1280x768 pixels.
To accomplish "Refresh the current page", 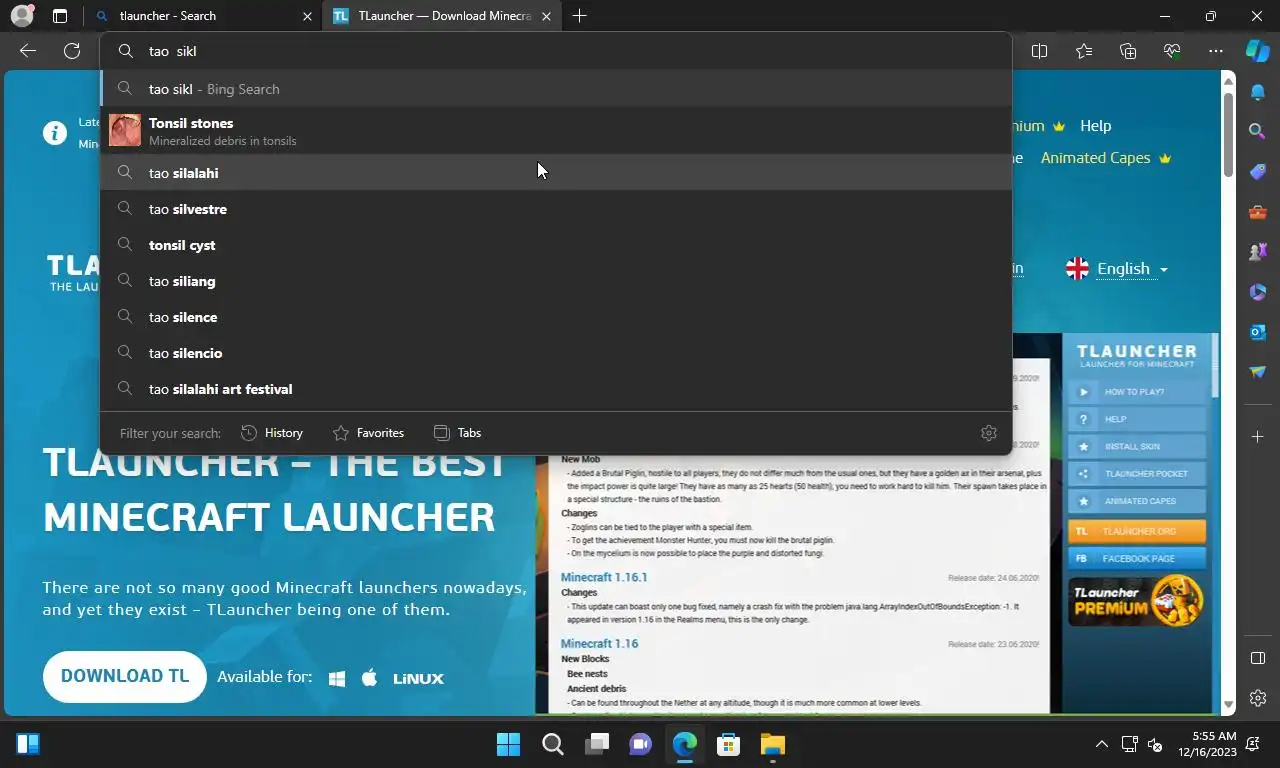I will 72,51.
